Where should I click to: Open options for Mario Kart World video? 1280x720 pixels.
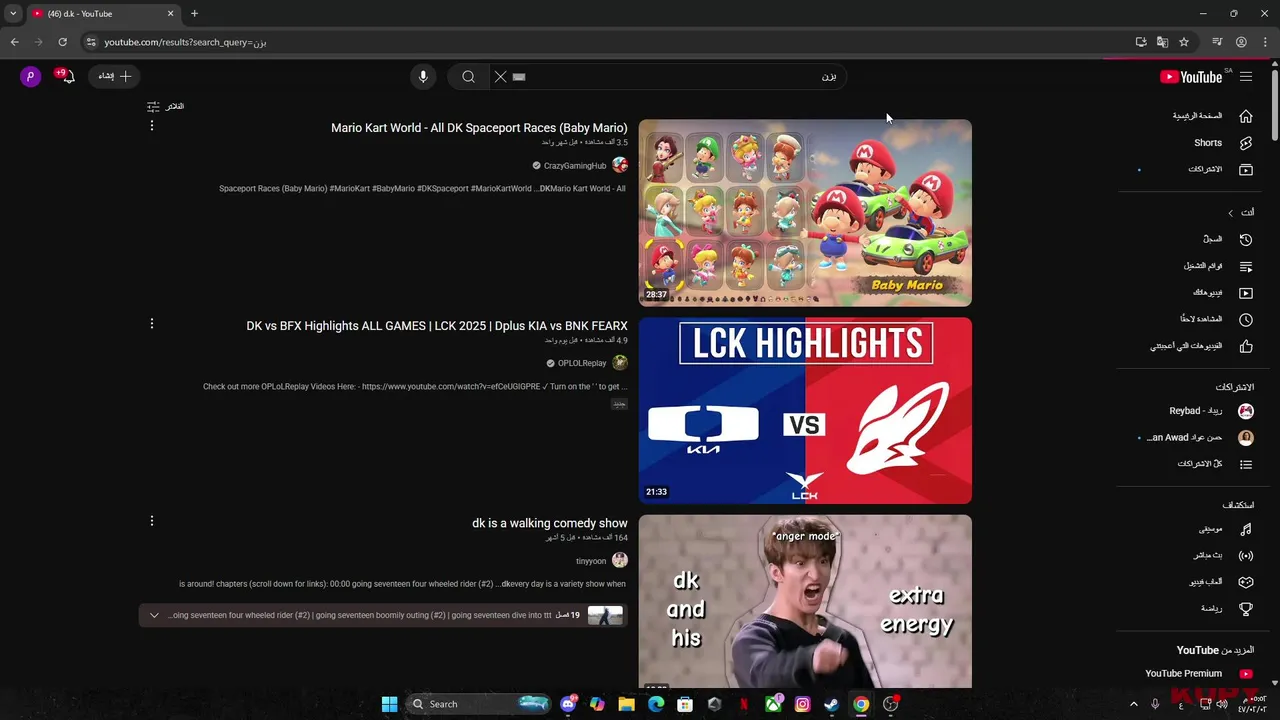click(x=152, y=126)
